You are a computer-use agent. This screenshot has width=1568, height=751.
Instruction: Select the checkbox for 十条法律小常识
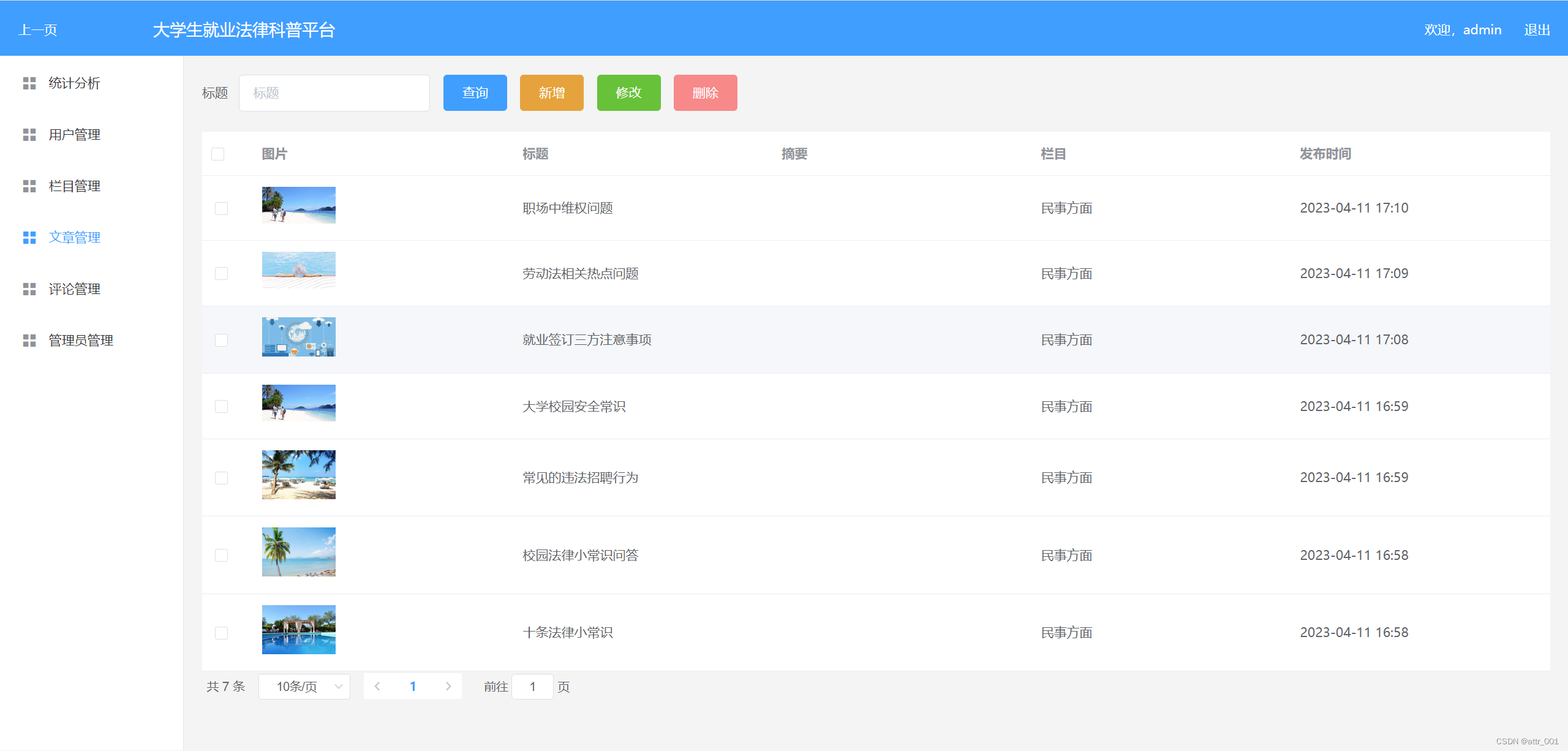click(221, 633)
